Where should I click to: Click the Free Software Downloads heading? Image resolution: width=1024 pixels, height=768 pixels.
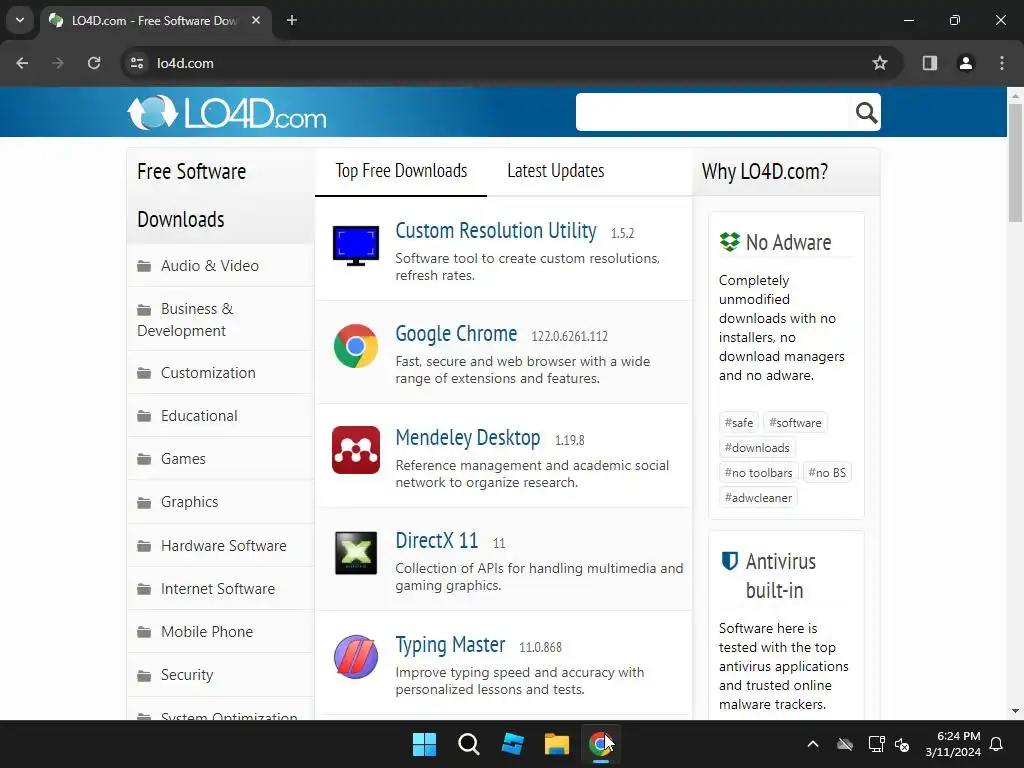pyautogui.click(x=192, y=195)
